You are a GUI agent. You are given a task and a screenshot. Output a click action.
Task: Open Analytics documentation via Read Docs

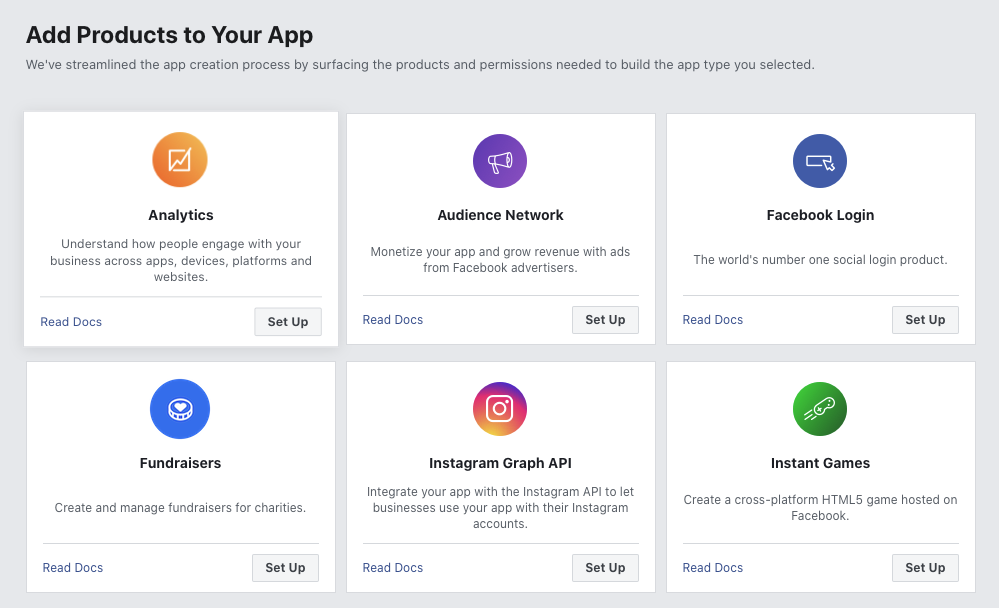click(70, 321)
